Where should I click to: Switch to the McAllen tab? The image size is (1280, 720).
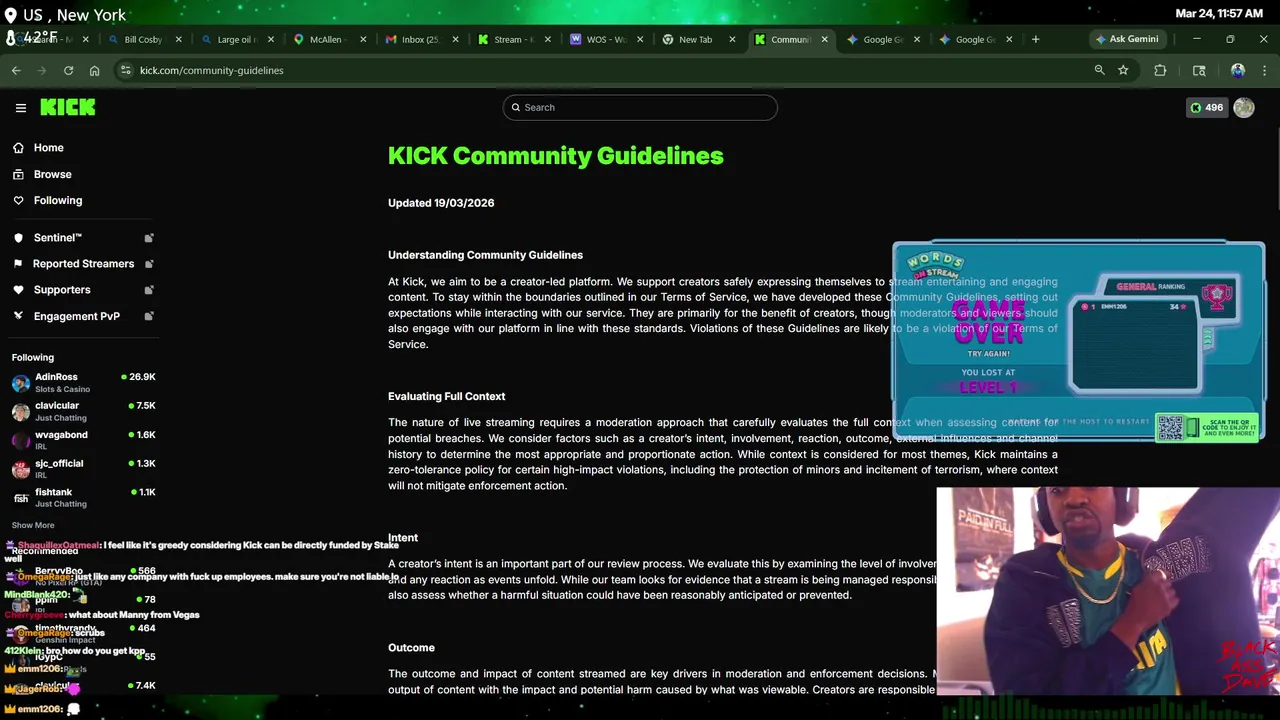click(328, 39)
